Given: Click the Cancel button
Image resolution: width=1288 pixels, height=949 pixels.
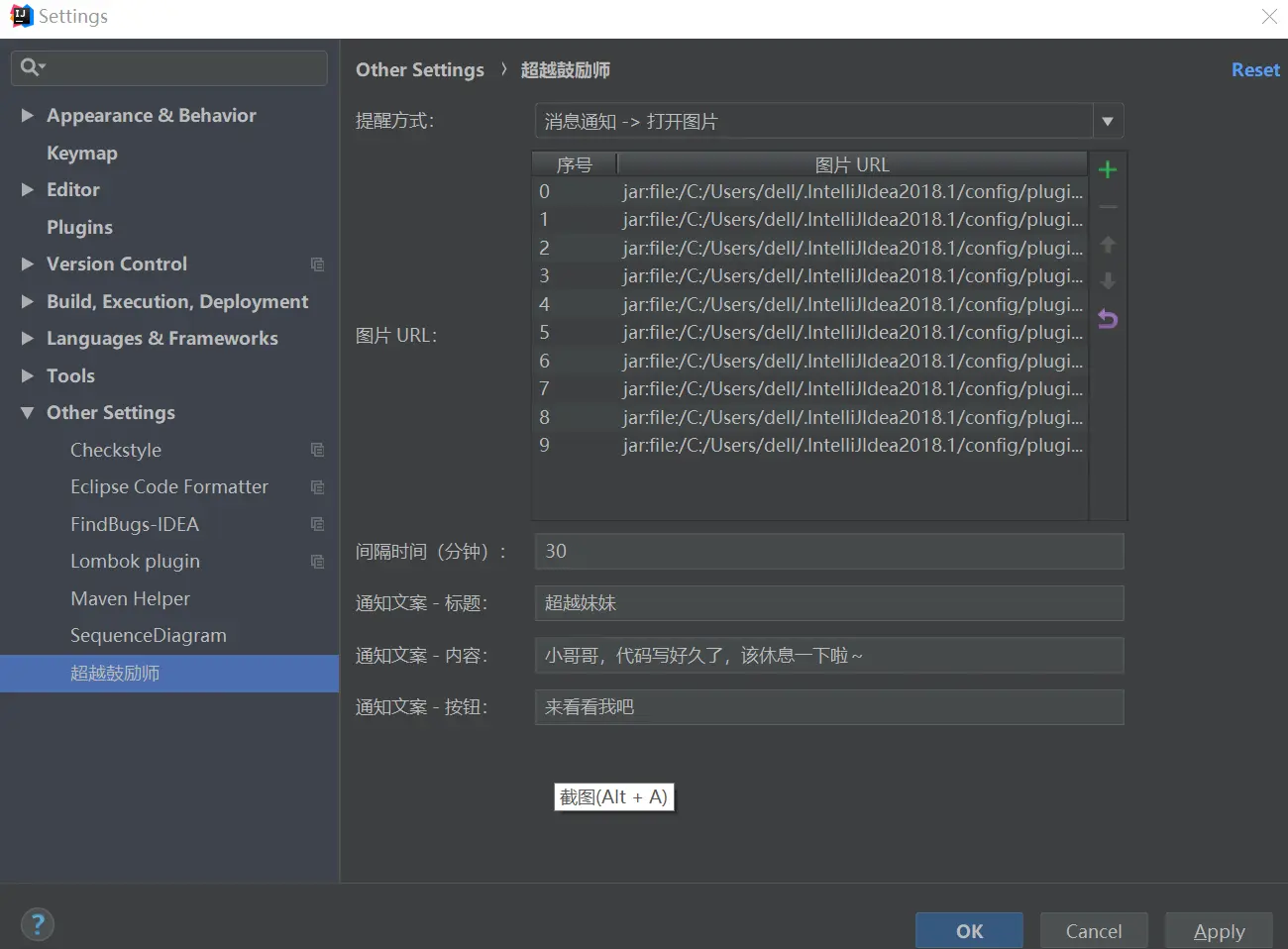Looking at the screenshot, I should (1094, 931).
